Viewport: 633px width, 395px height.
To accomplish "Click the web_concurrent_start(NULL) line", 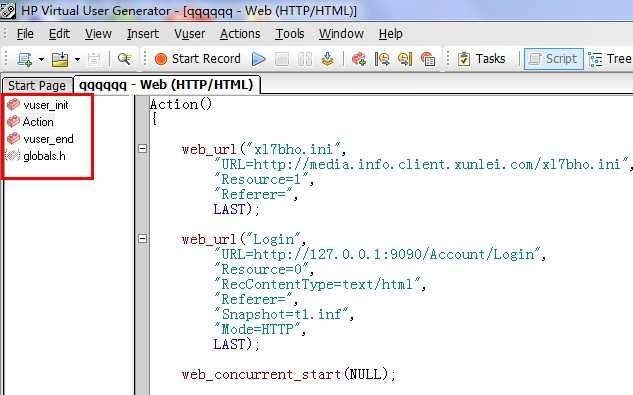I will (x=289, y=374).
